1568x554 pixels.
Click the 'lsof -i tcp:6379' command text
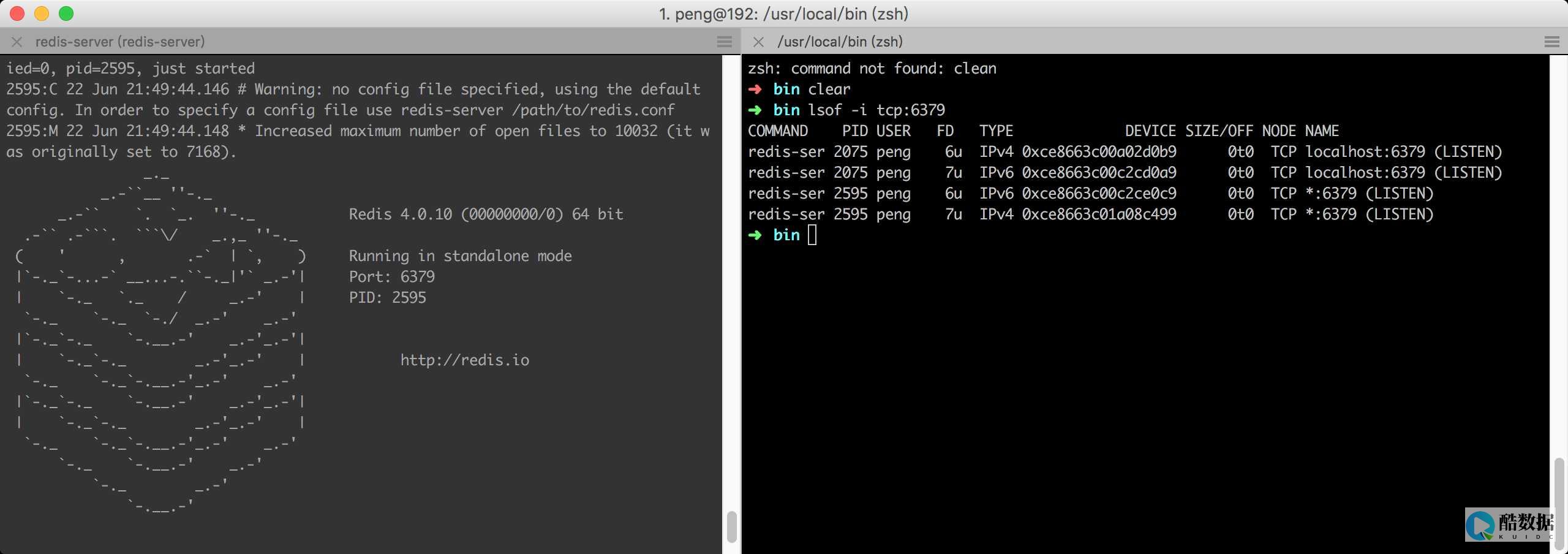coord(876,110)
